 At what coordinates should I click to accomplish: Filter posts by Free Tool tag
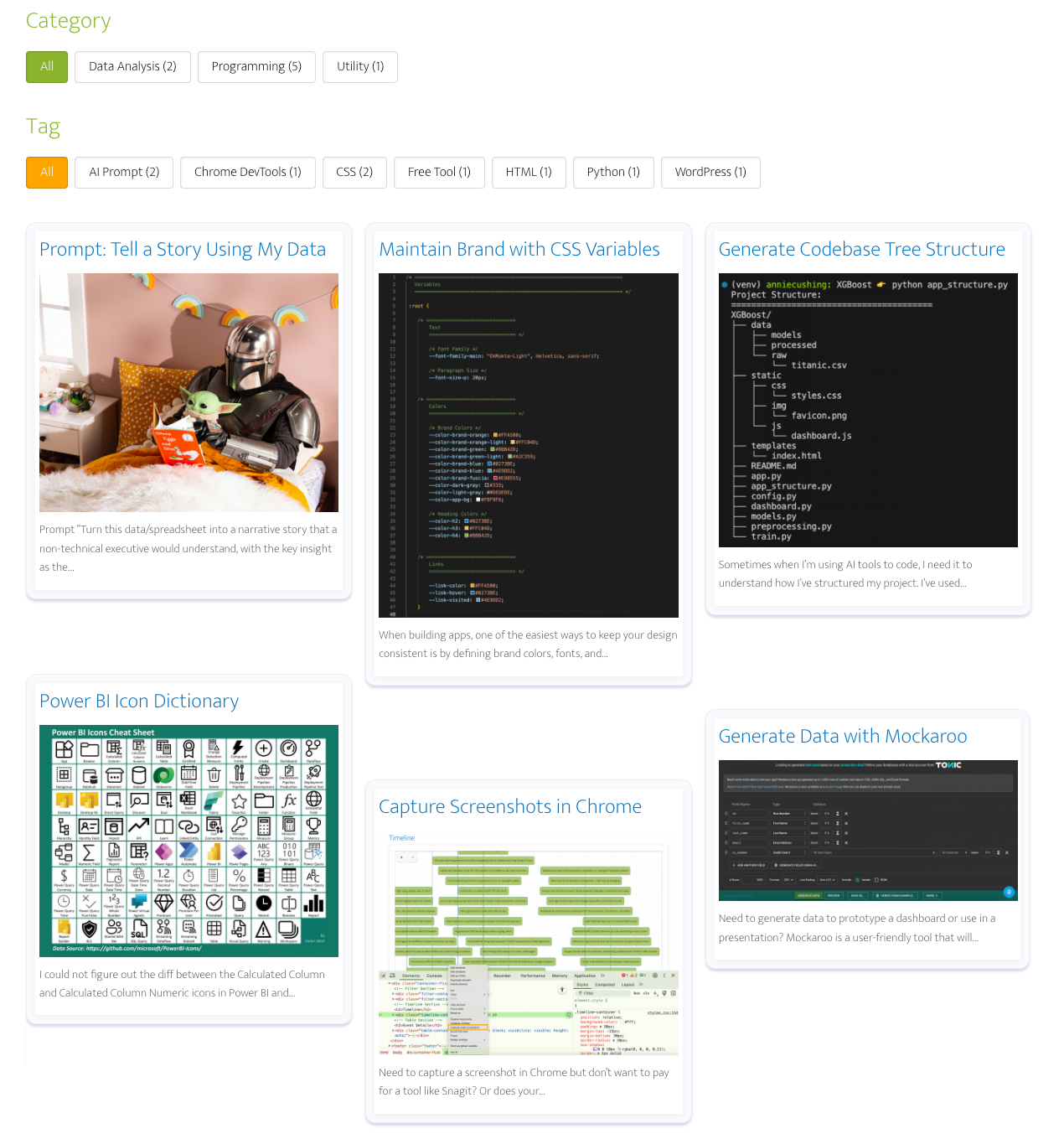click(439, 173)
